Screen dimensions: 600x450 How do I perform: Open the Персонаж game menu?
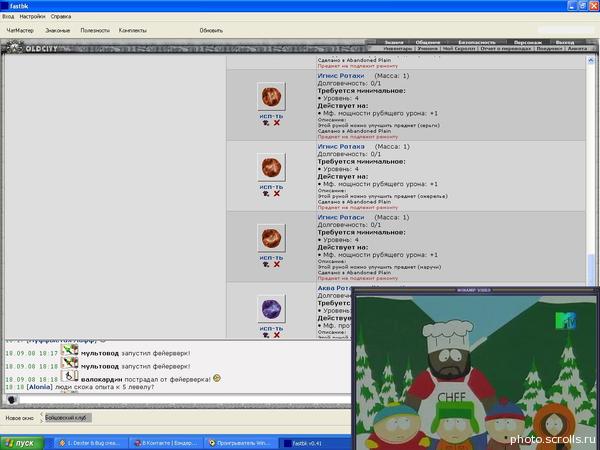point(528,42)
